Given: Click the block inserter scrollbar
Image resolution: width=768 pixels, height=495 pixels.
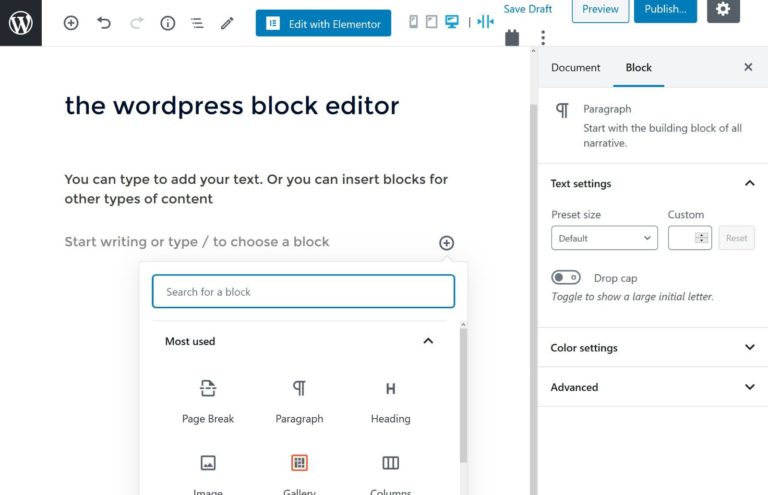Looking at the screenshot, I should click(463, 395).
